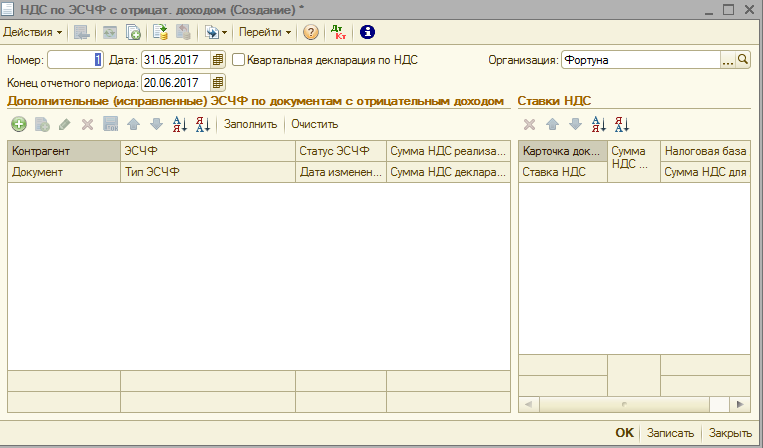Enable Квартальная декларация по НДС checkbox
Screen dimensions: 763x448
click(x=238, y=60)
